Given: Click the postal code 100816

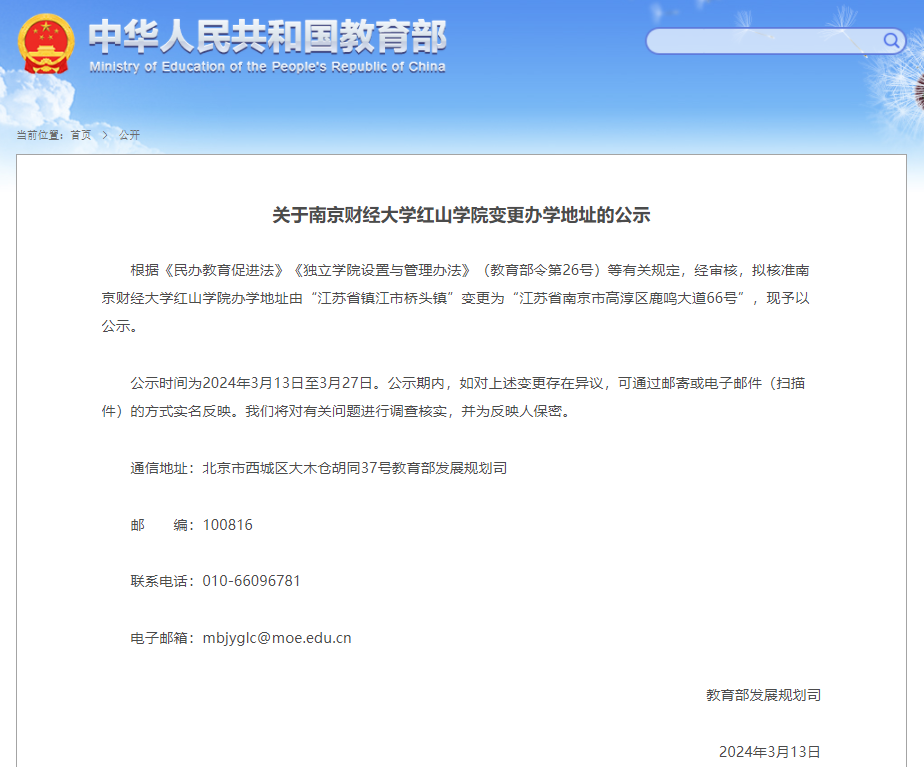Looking at the screenshot, I should pyautogui.click(x=230, y=524).
